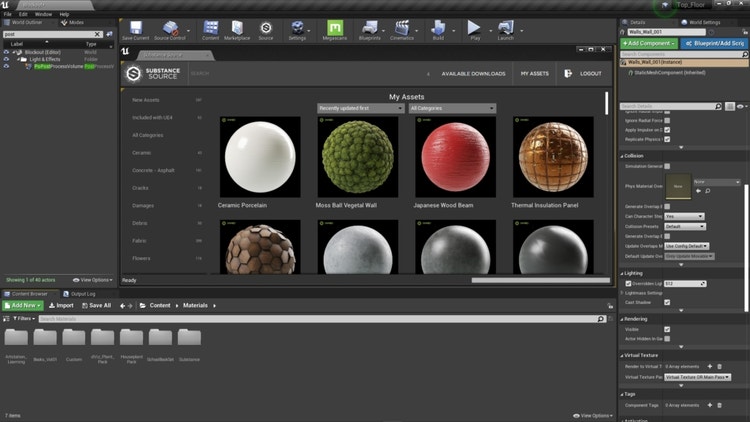Collapse the Collision section in Details
Screen dimensions: 750x422
point(622,155)
